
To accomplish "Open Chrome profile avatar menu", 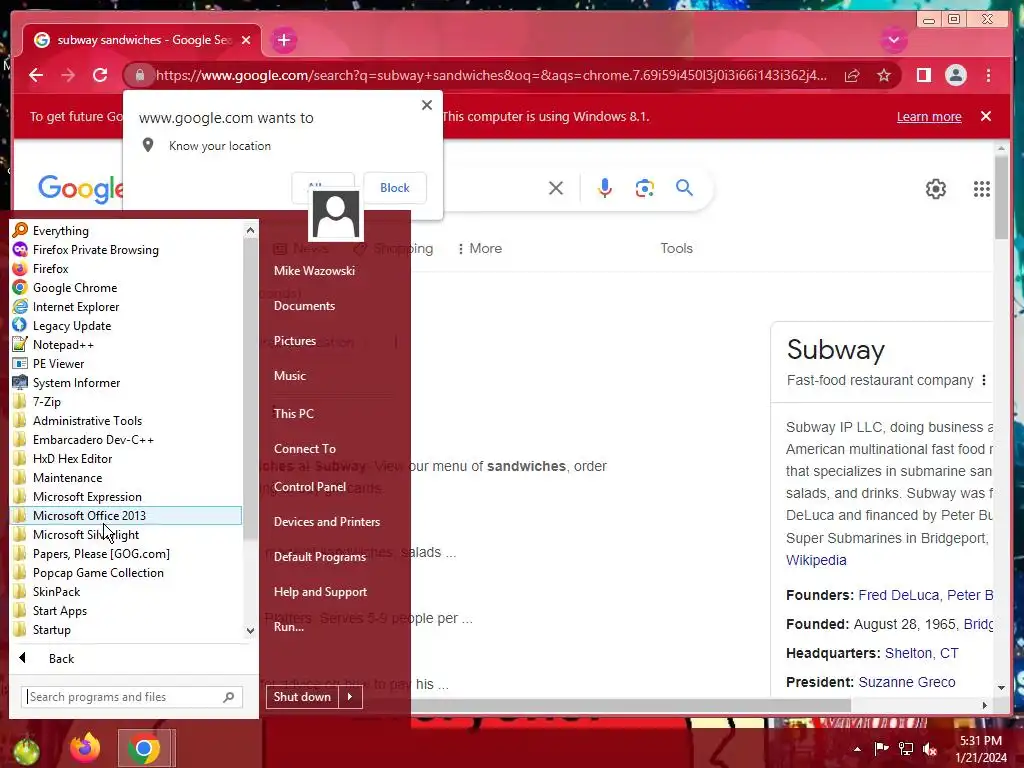I will point(955,75).
